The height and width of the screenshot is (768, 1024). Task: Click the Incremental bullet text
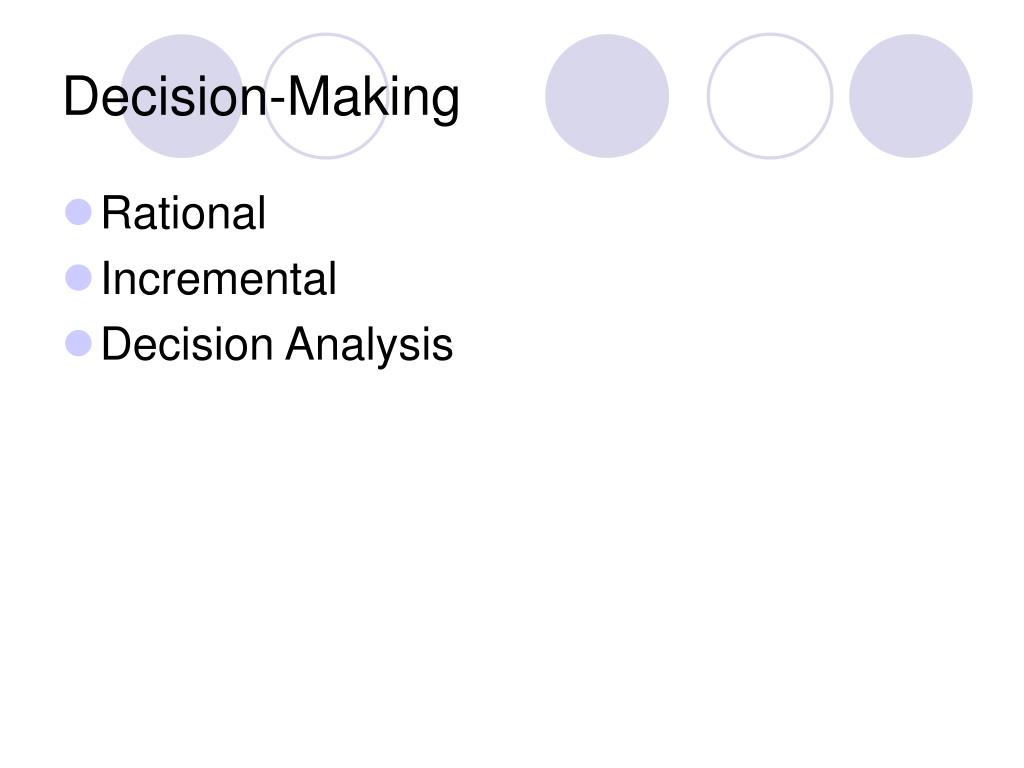point(219,279)
